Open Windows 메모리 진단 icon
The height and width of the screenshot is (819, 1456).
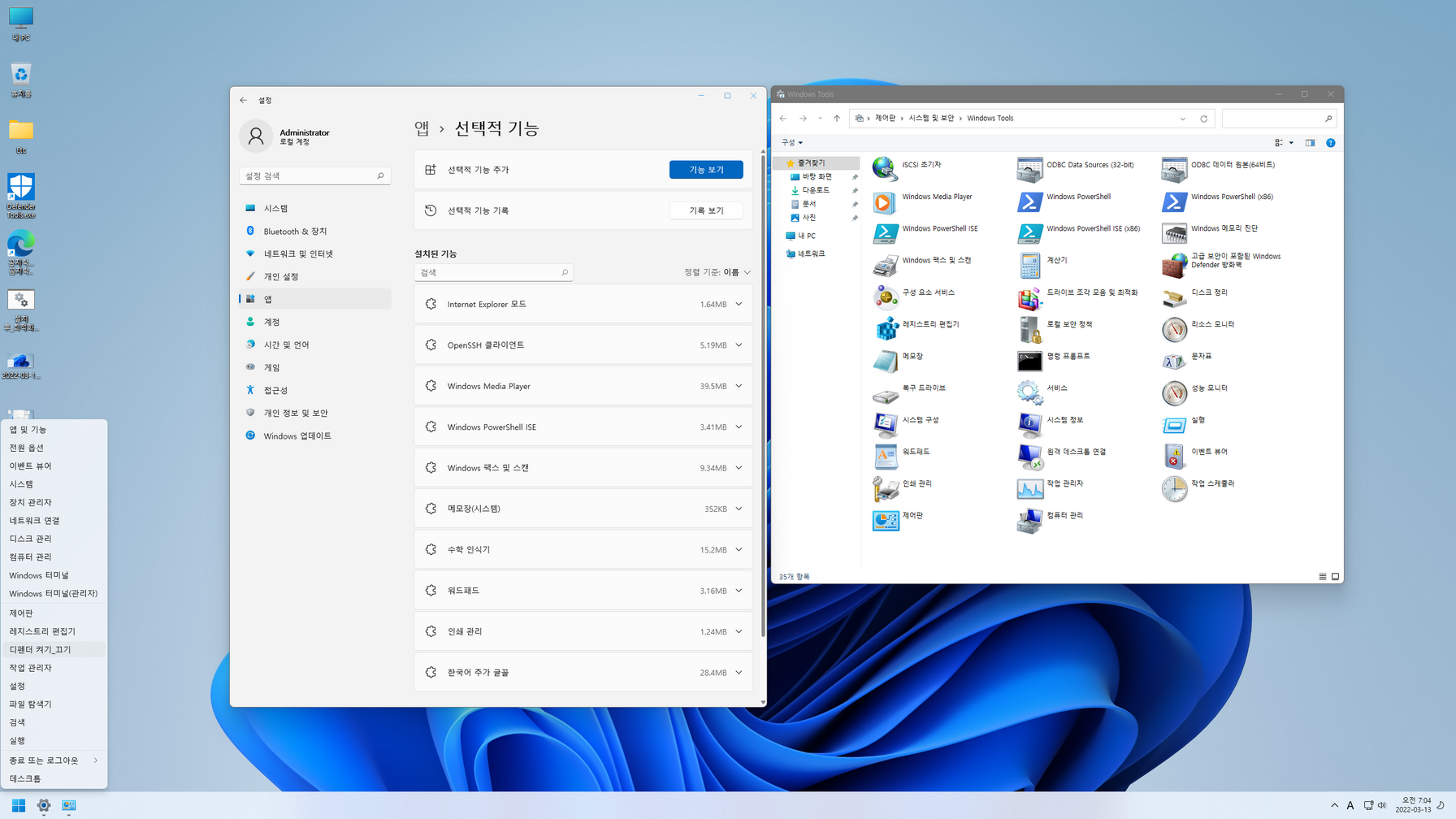point(1174,233)
